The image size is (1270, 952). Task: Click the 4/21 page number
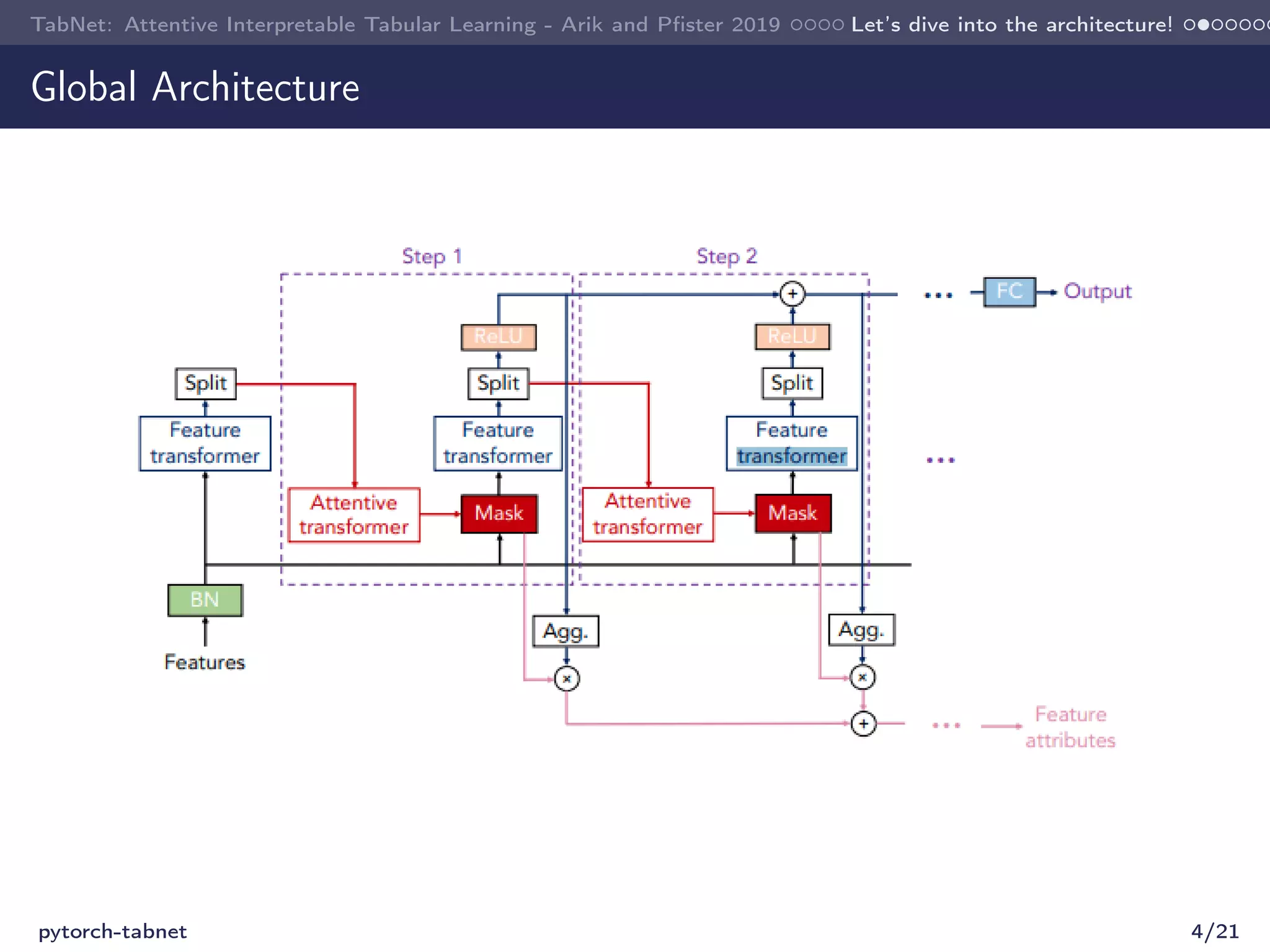pos(1215,931)
